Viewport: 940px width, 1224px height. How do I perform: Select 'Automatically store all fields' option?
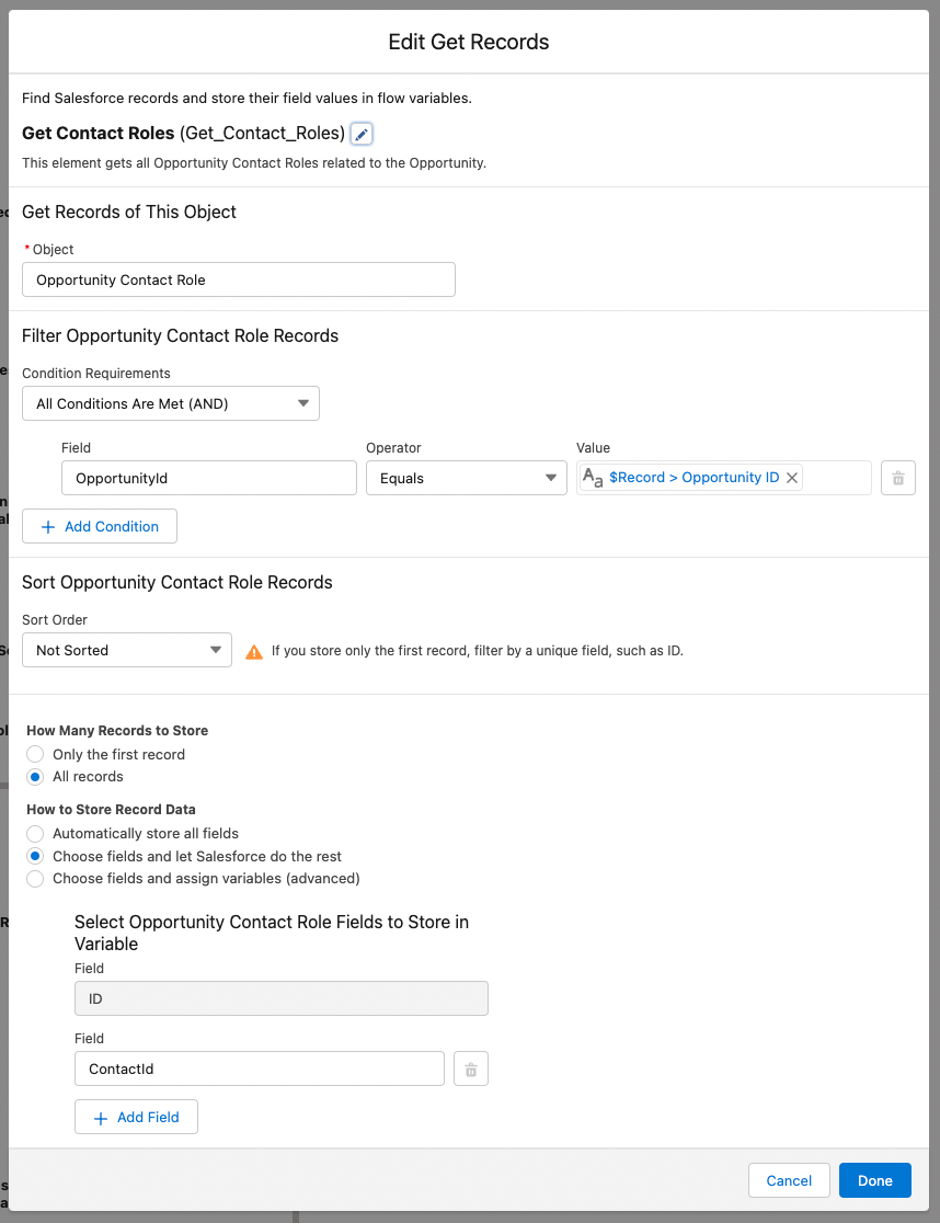[x=35, y=833]
